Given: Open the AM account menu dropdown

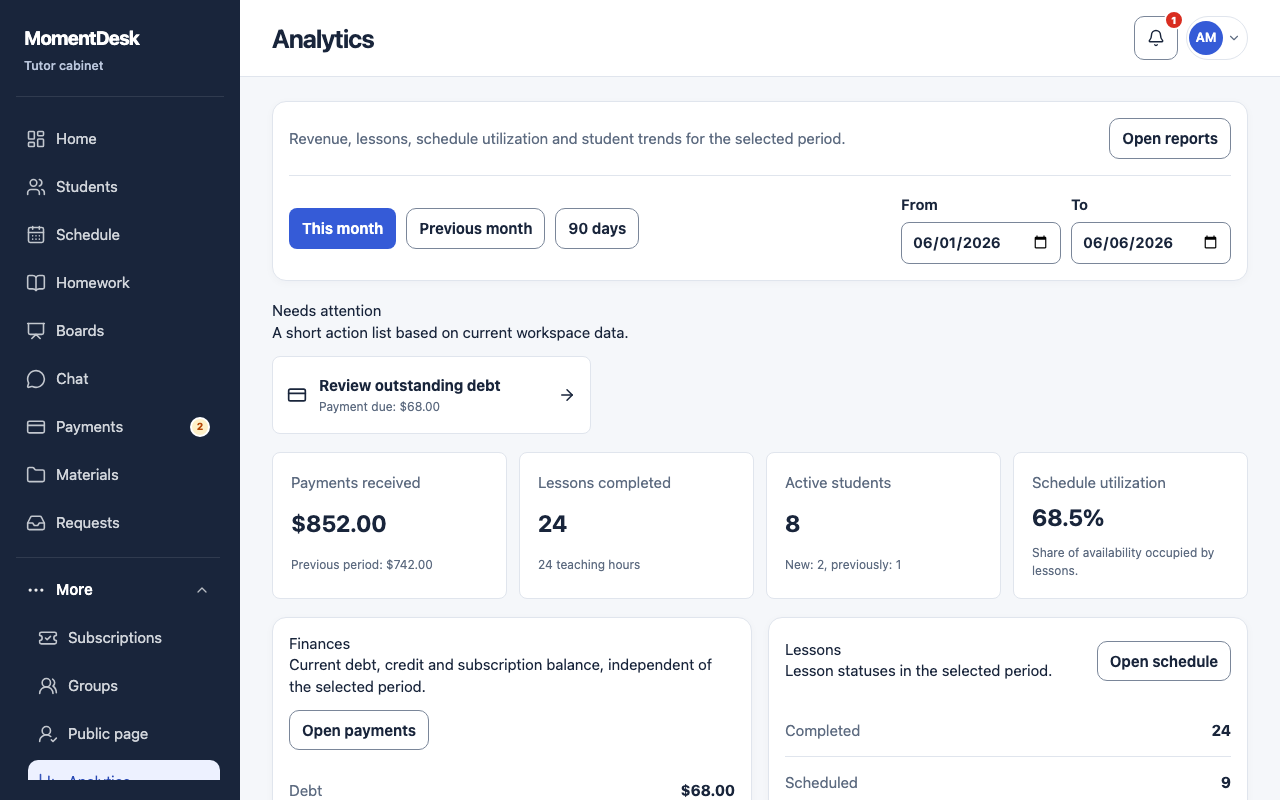Looking at the screenshot, I should click(x=1217, y=38).
